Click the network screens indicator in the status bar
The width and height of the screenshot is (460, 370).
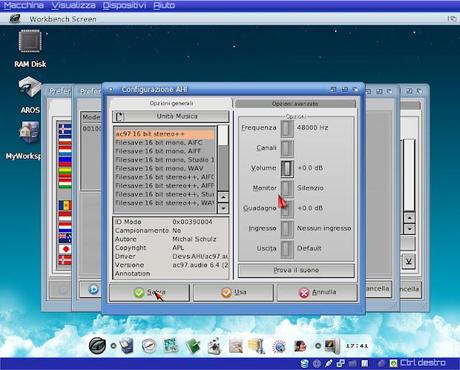341,363
